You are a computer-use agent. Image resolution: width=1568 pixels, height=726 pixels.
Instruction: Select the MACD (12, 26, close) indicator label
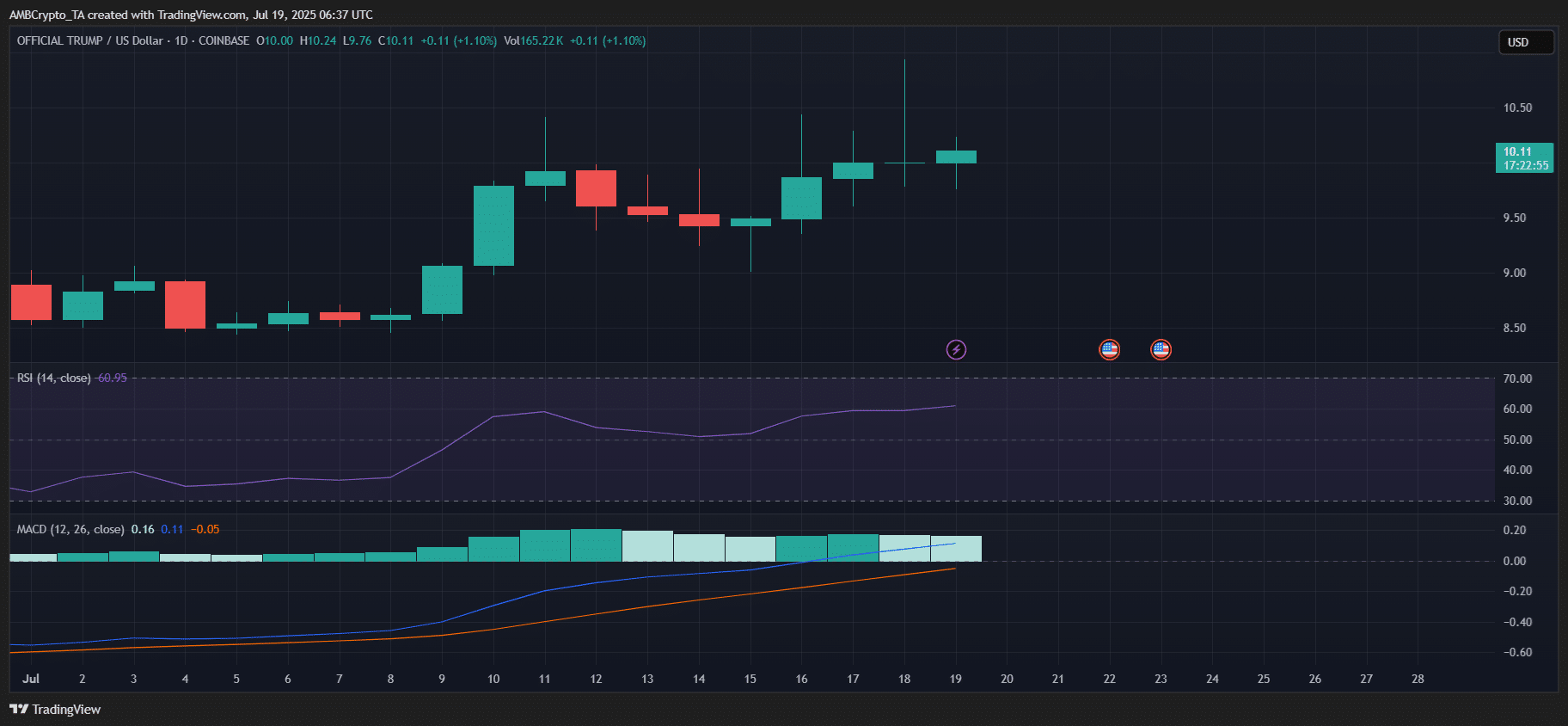coord(70,529)
